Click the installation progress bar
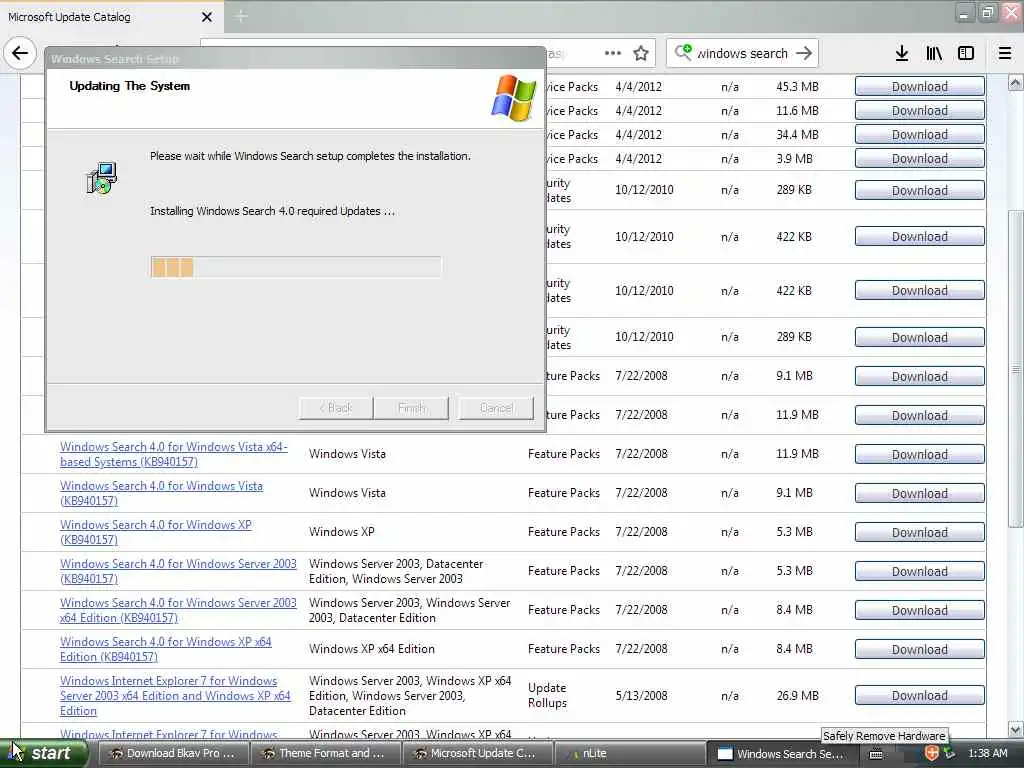The height and width of the screenshot is (768, 1024). coord(296,266)
